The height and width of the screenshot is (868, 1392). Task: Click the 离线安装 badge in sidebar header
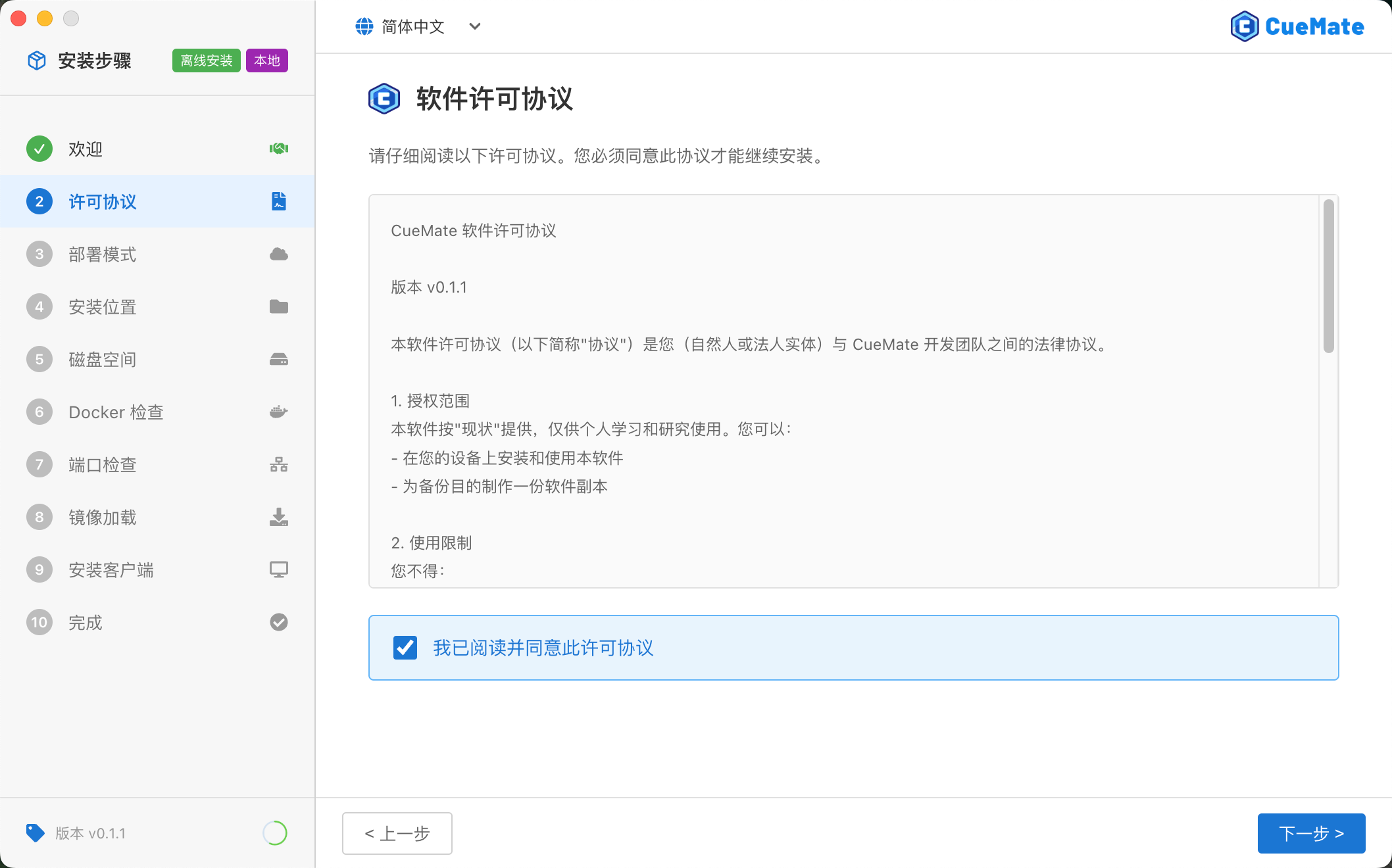pyautogui.click(x=206, y=60)
